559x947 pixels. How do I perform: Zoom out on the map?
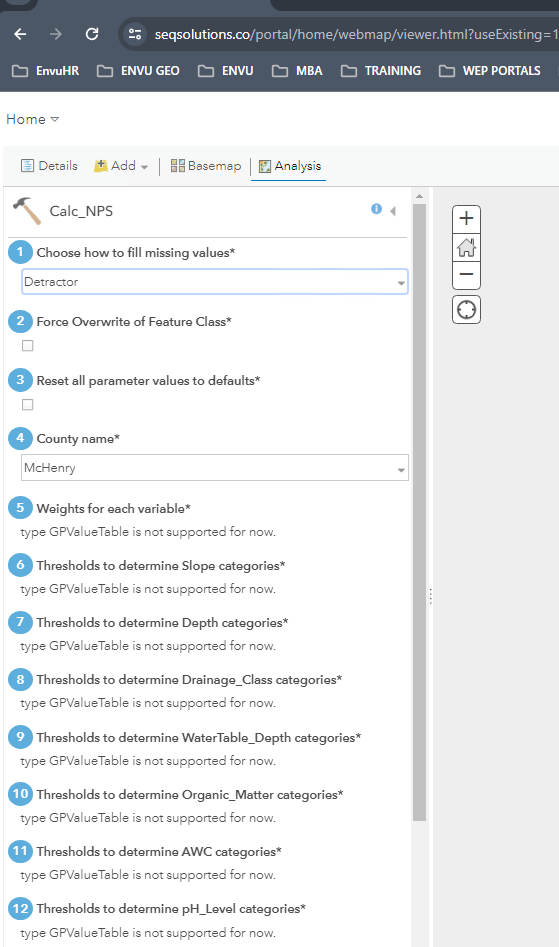467,275
